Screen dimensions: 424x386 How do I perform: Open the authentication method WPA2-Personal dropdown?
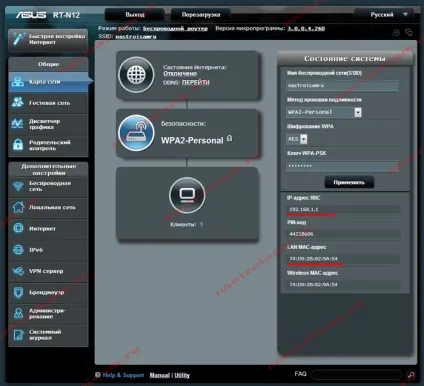tap(324, 112)
